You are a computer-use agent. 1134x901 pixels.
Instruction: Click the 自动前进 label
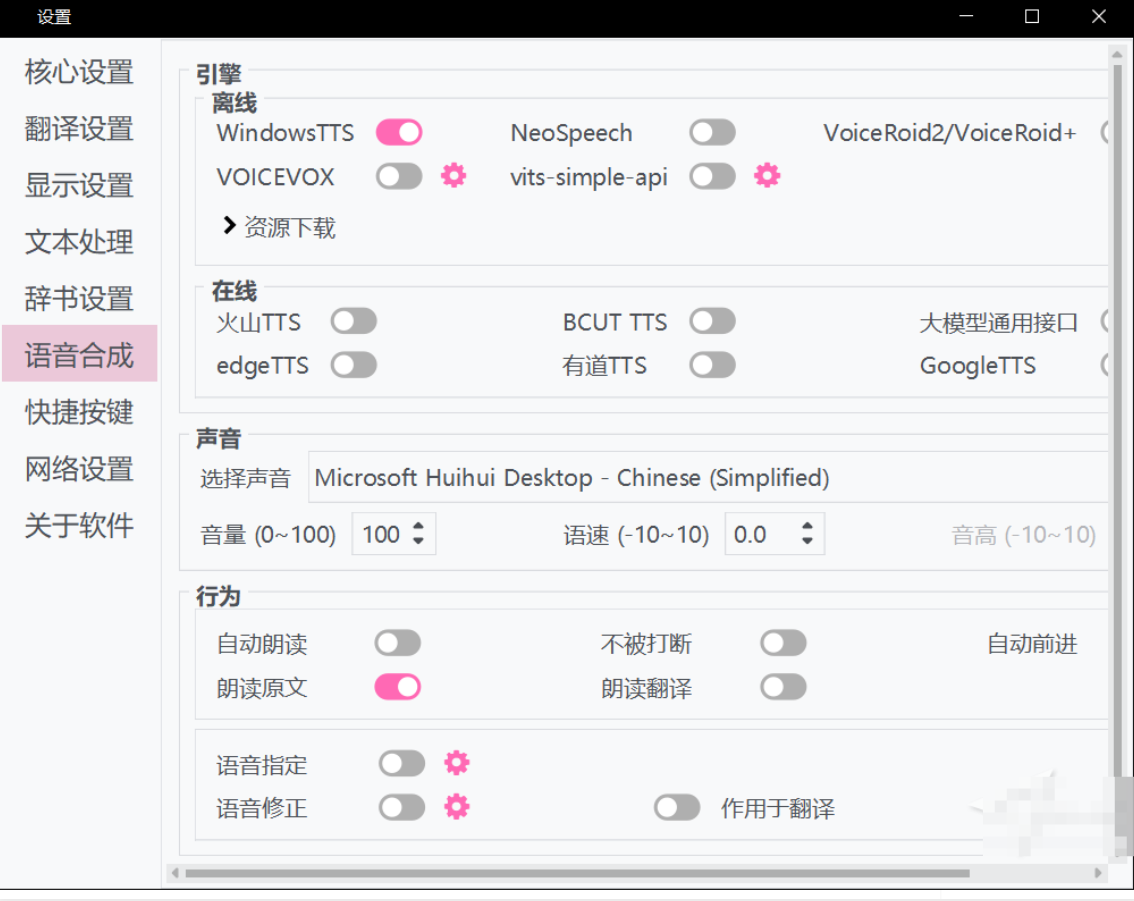(1032, 643)
